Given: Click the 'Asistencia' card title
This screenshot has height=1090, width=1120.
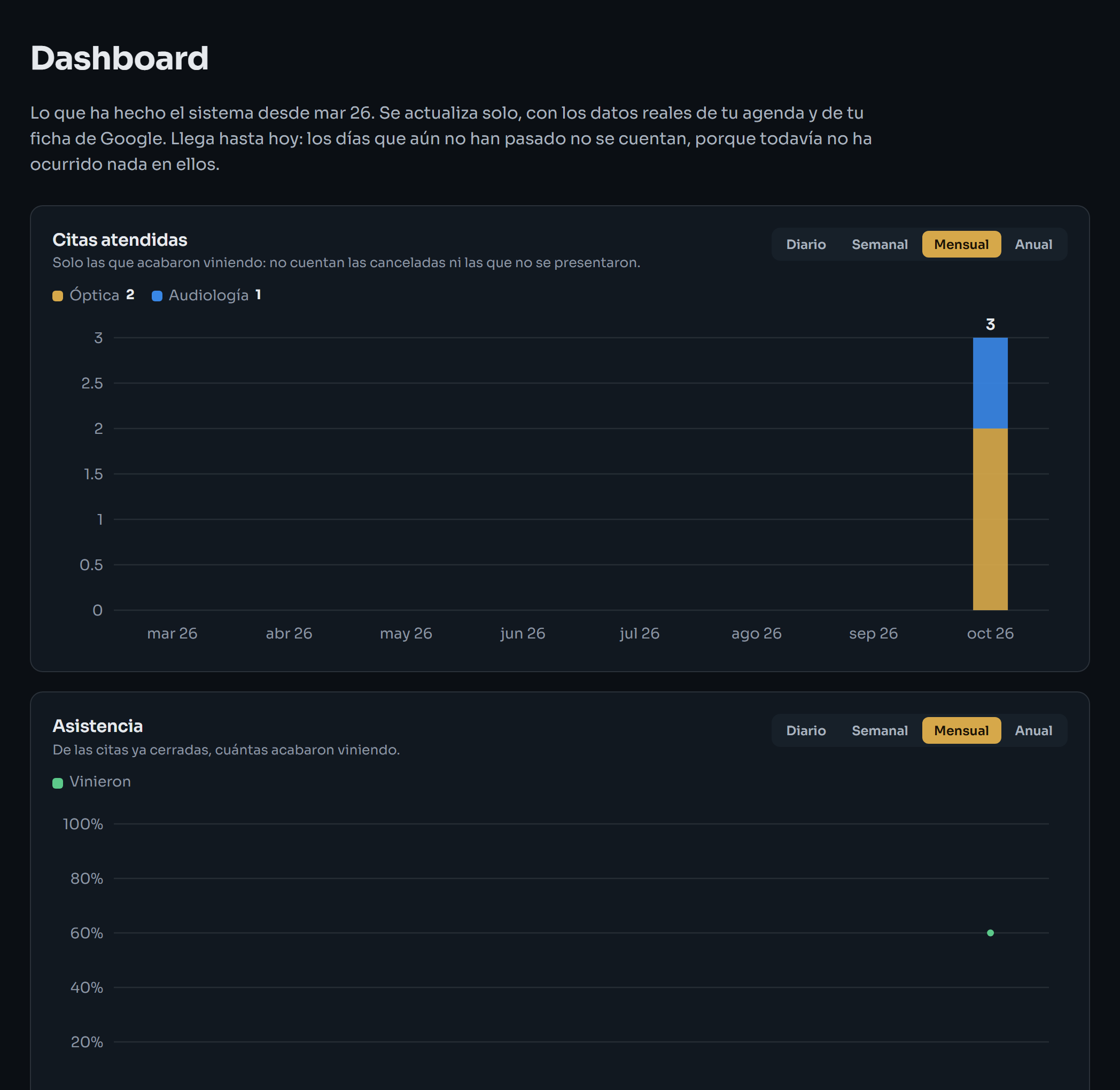Looking at the screenshot, I should [x=97, y=726].
